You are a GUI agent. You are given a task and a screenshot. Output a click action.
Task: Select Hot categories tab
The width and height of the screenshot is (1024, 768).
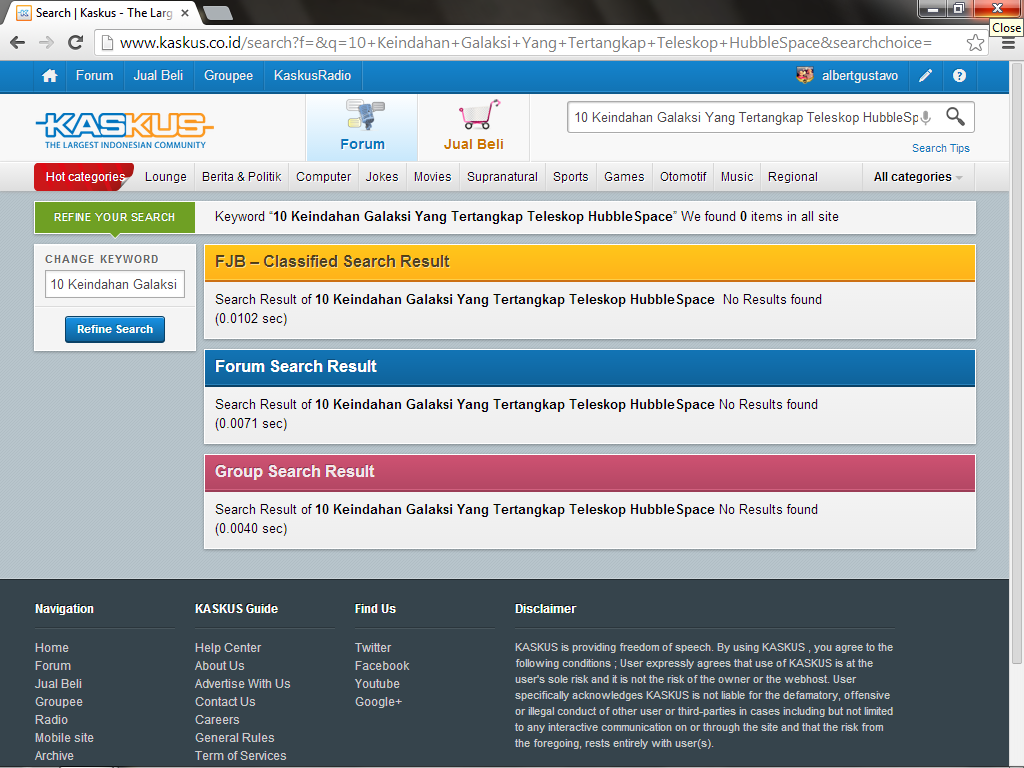84,177
